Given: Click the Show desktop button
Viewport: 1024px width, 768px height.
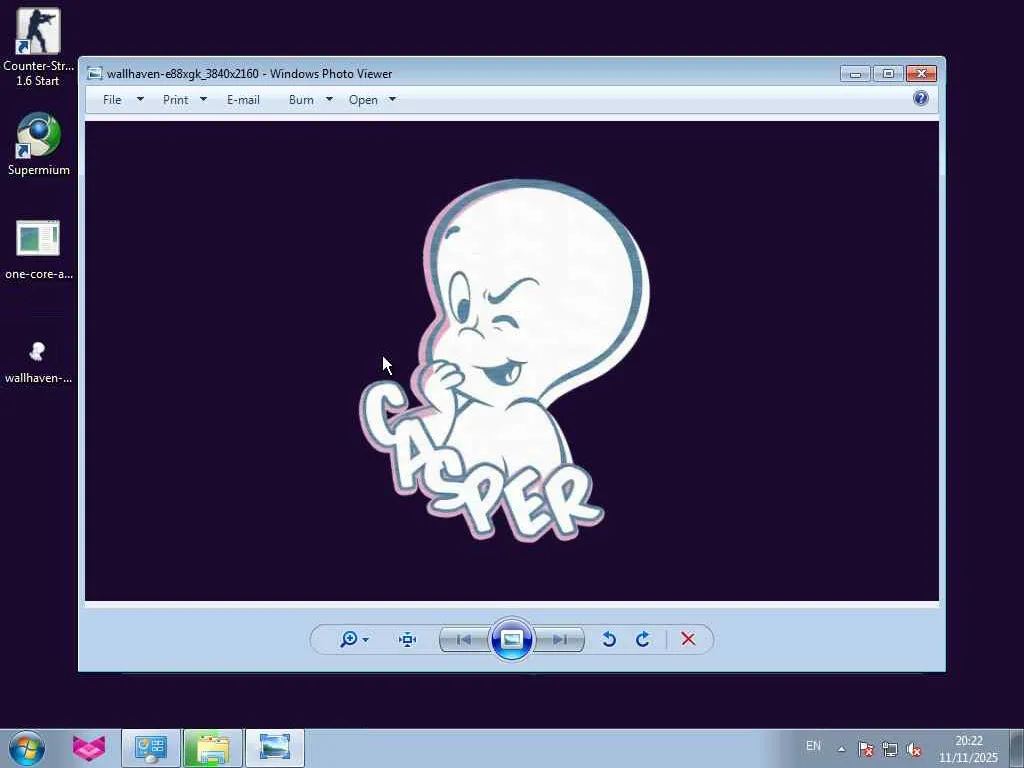Looking at the screenshot, I should [x=1017, y=748].
